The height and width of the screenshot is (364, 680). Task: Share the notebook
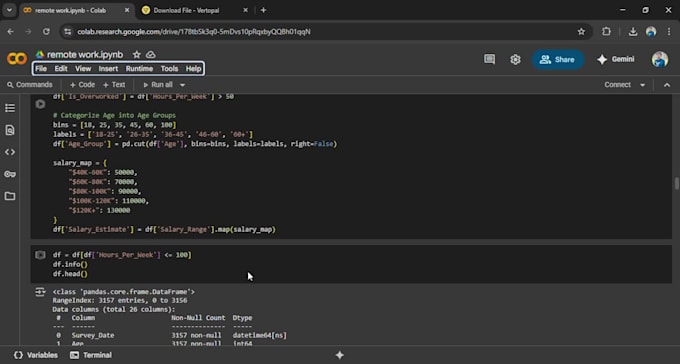(x=557, y=59)
